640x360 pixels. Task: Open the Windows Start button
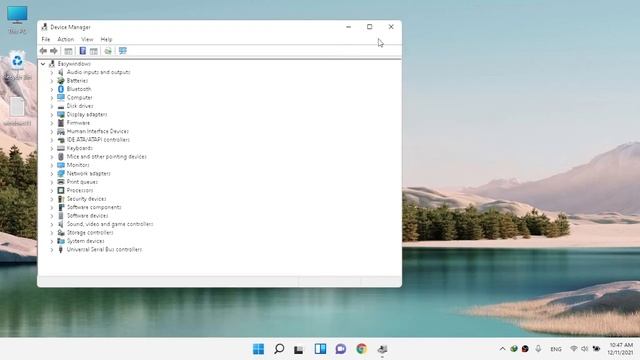coord(258,349)
